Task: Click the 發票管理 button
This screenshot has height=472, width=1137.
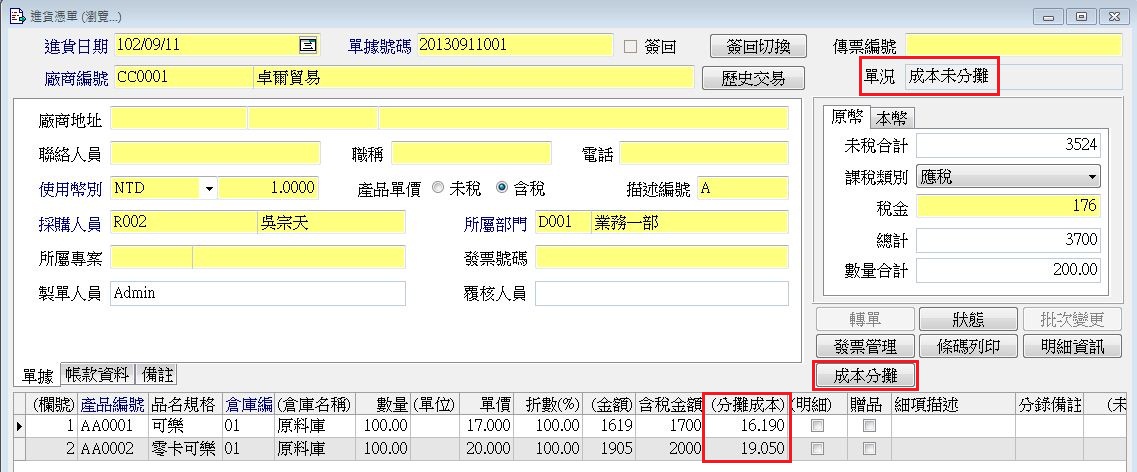Action: coord(864,347)
